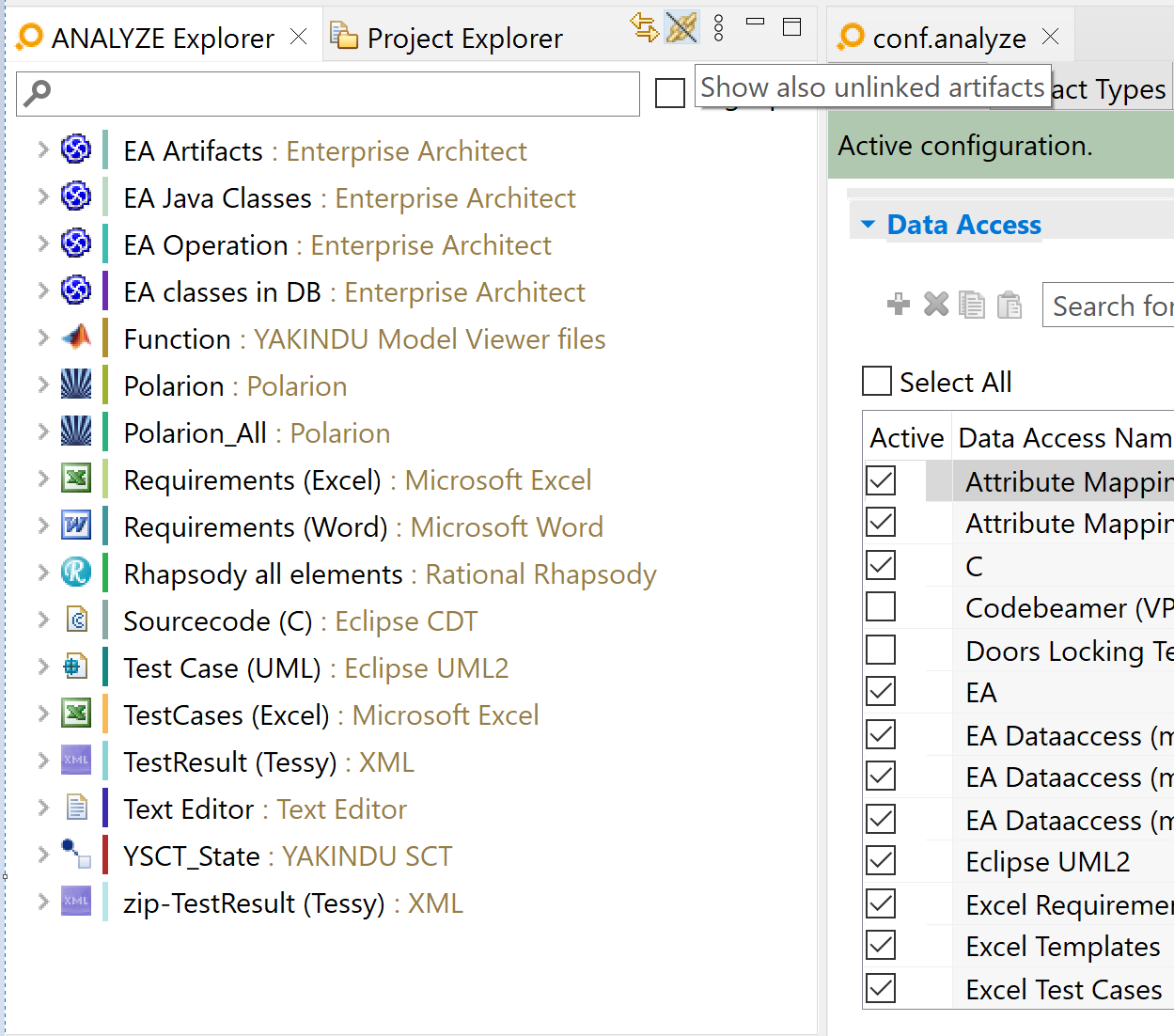Screen dimensions: 1174x1036
Task: Click the Rhapsody all elements icon
Action: point(76,573)
